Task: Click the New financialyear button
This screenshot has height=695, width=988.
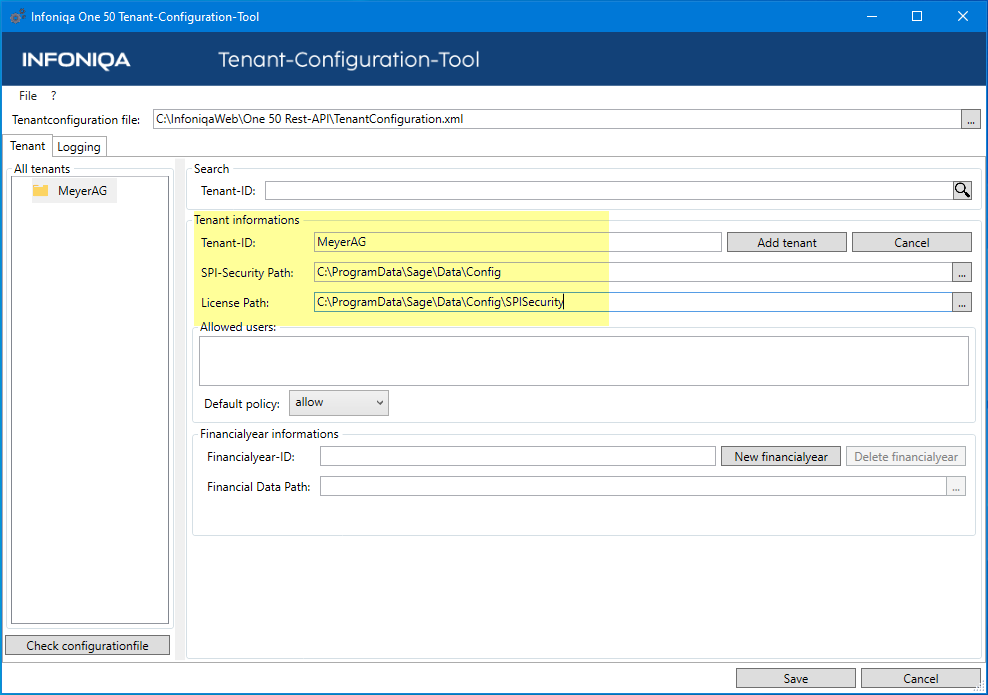Action: [781, 457]
